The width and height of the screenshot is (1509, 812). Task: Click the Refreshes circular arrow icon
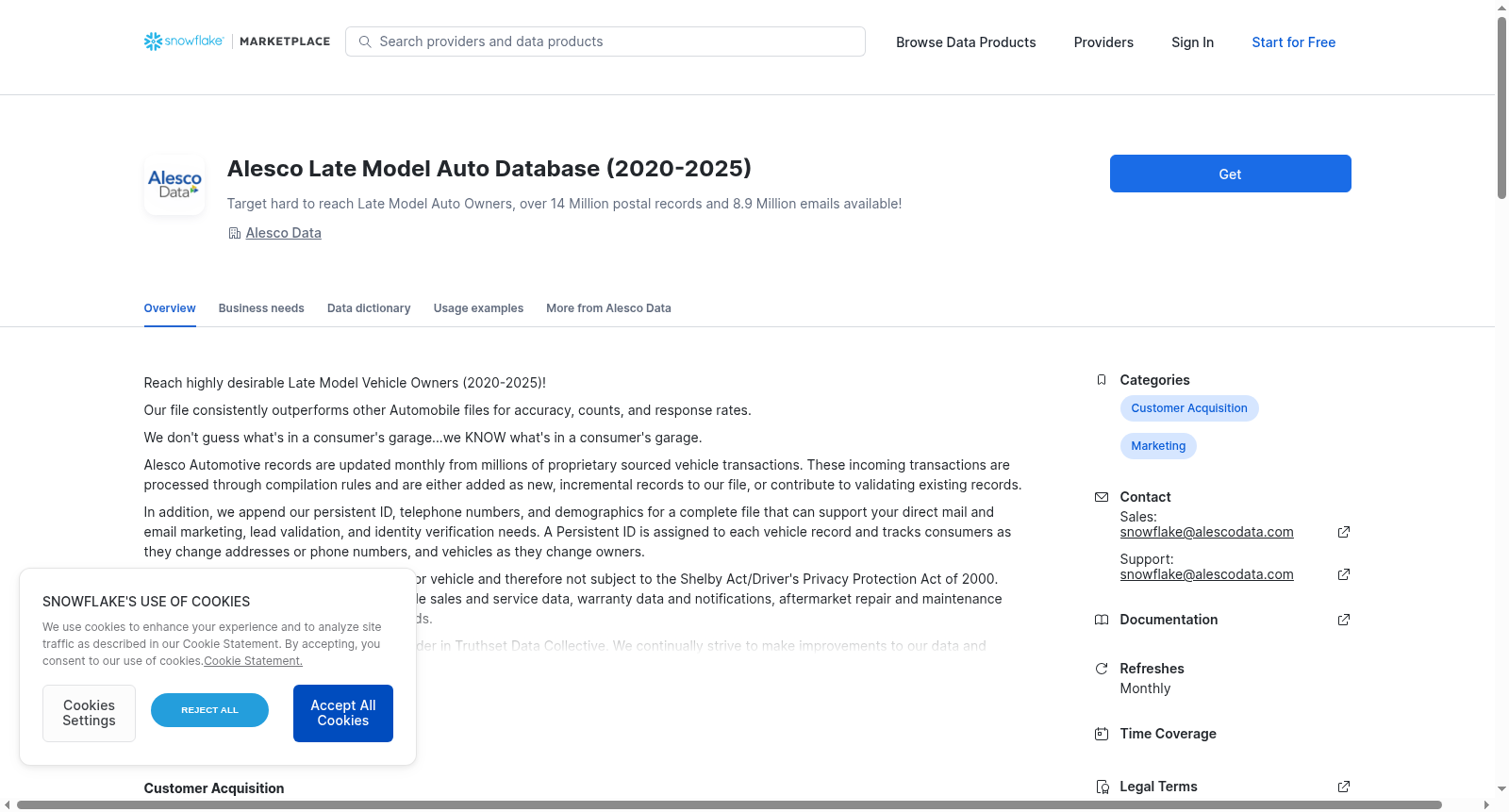coord(1102,669)
